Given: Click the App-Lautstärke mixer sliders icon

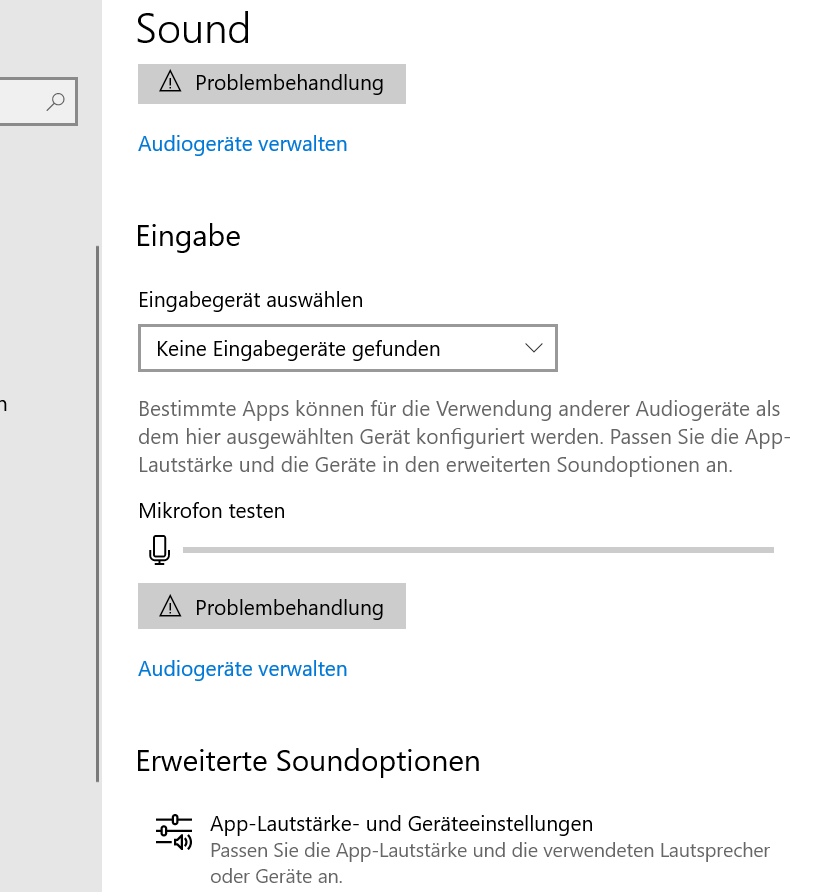Looking at the screenshot, I should (173, 832).
